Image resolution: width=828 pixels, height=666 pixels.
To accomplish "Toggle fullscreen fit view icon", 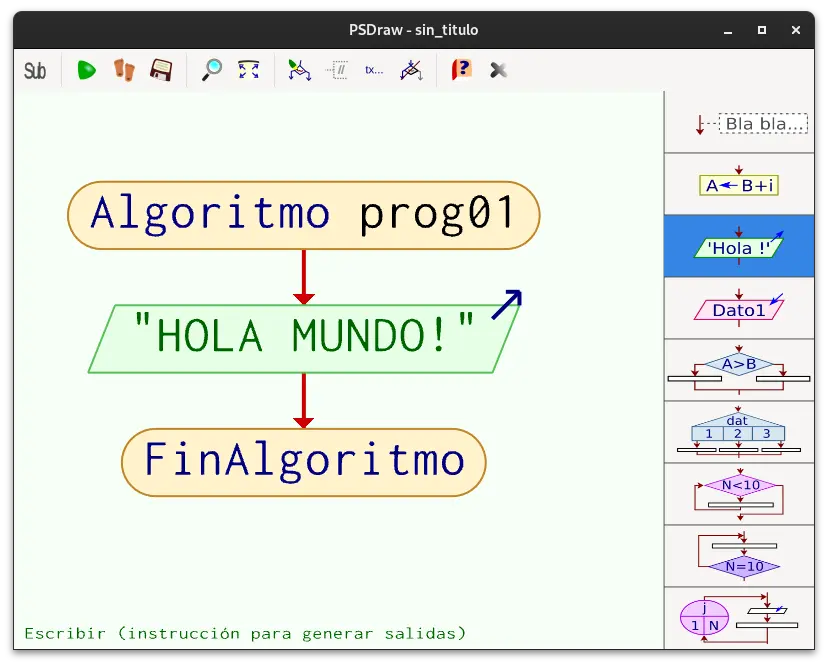I will click(x=249, y=70).
